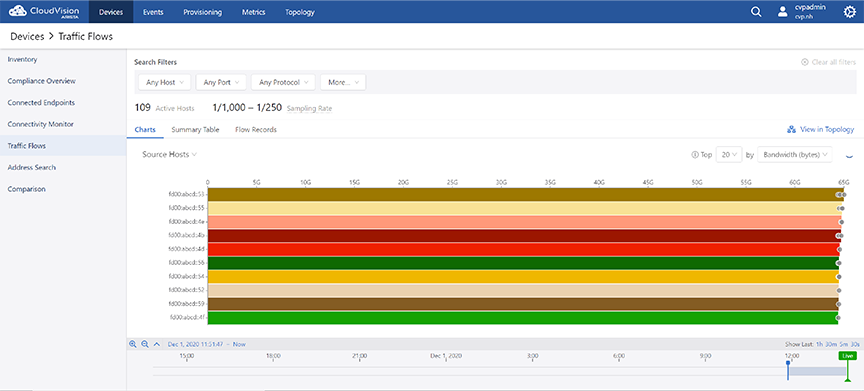
Task: Open the Any Protocol filter dropdown
Action: 283,83
